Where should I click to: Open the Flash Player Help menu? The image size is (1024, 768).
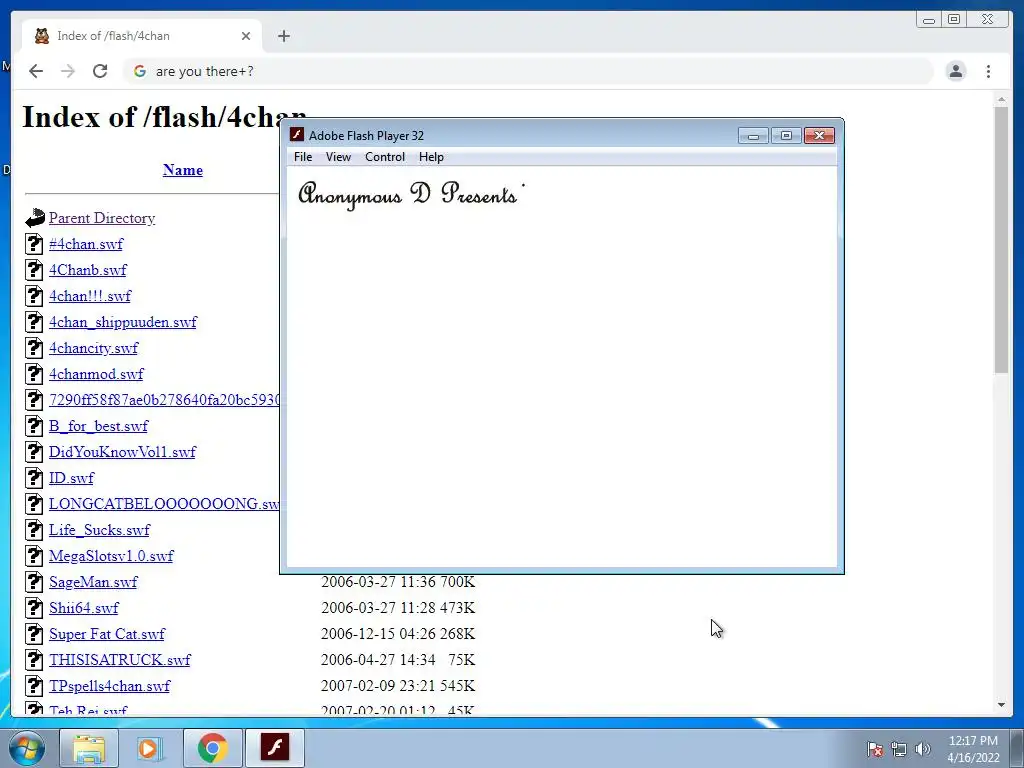pyautogui.click(x=431, y=157)
